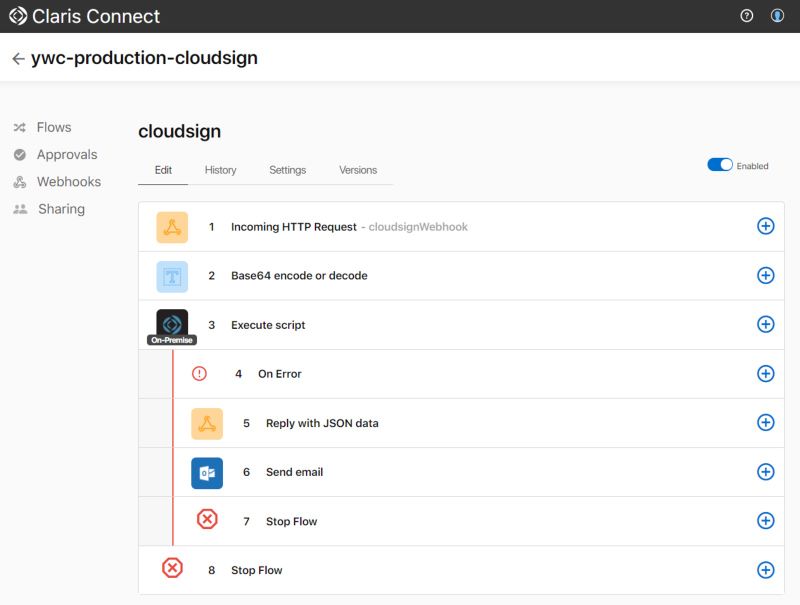Open the user account profile icon

click(x=777, y=16)
